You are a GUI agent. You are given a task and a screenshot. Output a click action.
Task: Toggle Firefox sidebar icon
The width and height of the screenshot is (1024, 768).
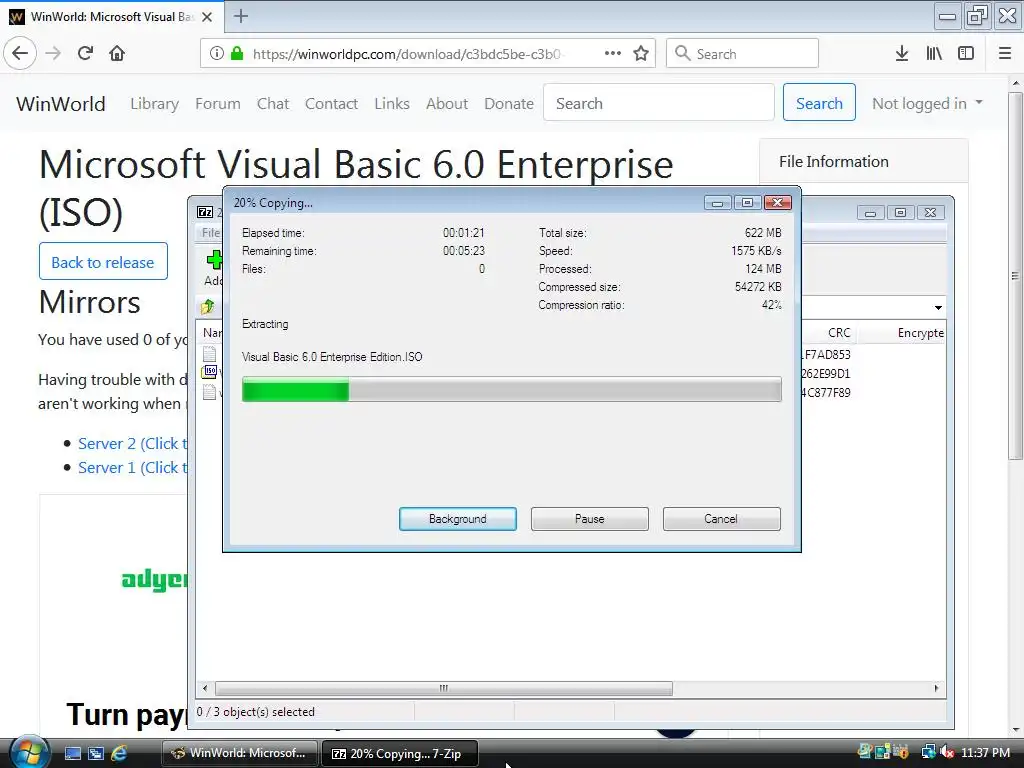[966, 54]
